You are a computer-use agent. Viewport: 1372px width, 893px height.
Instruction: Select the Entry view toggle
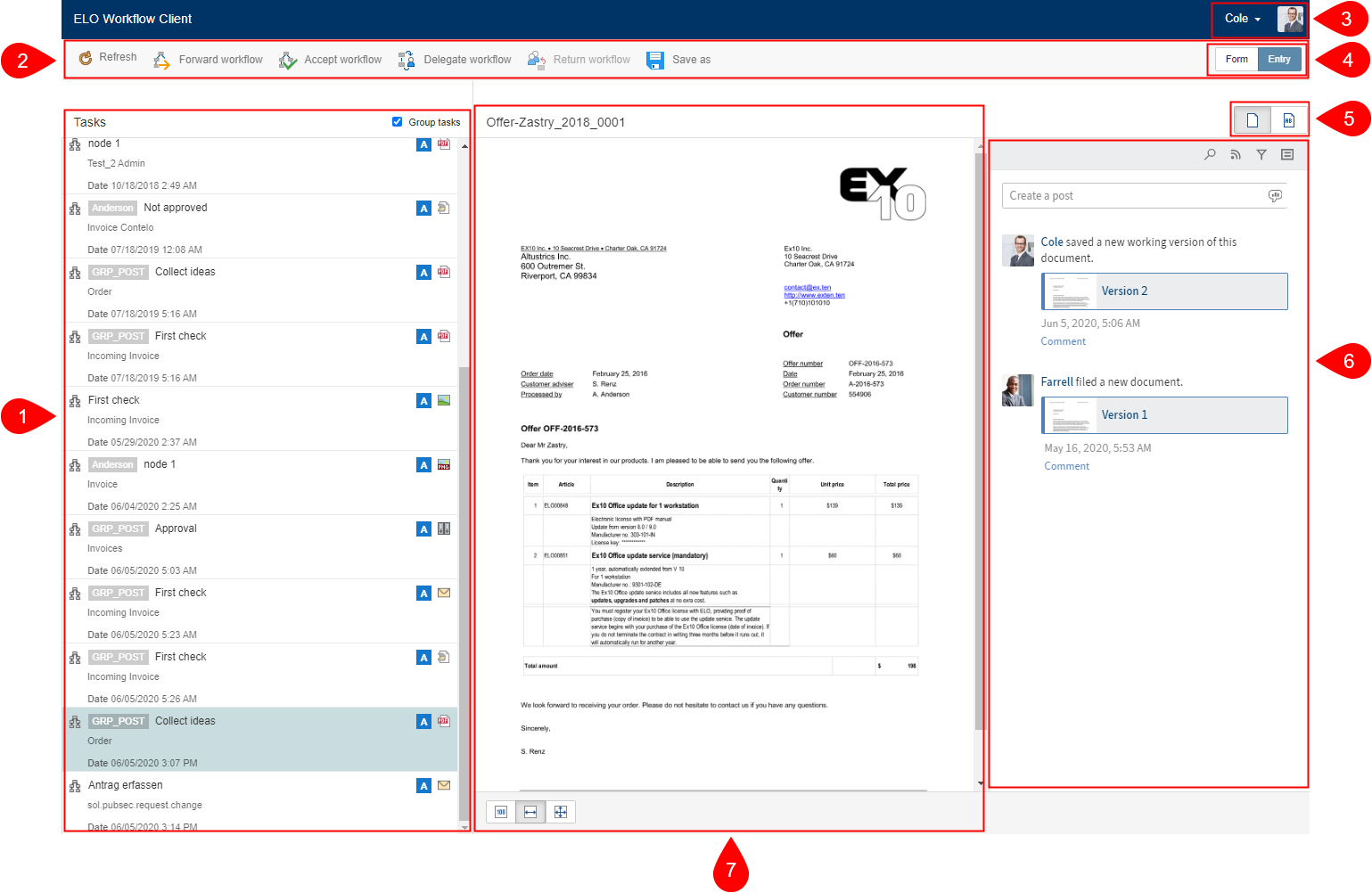[1279, 60]
